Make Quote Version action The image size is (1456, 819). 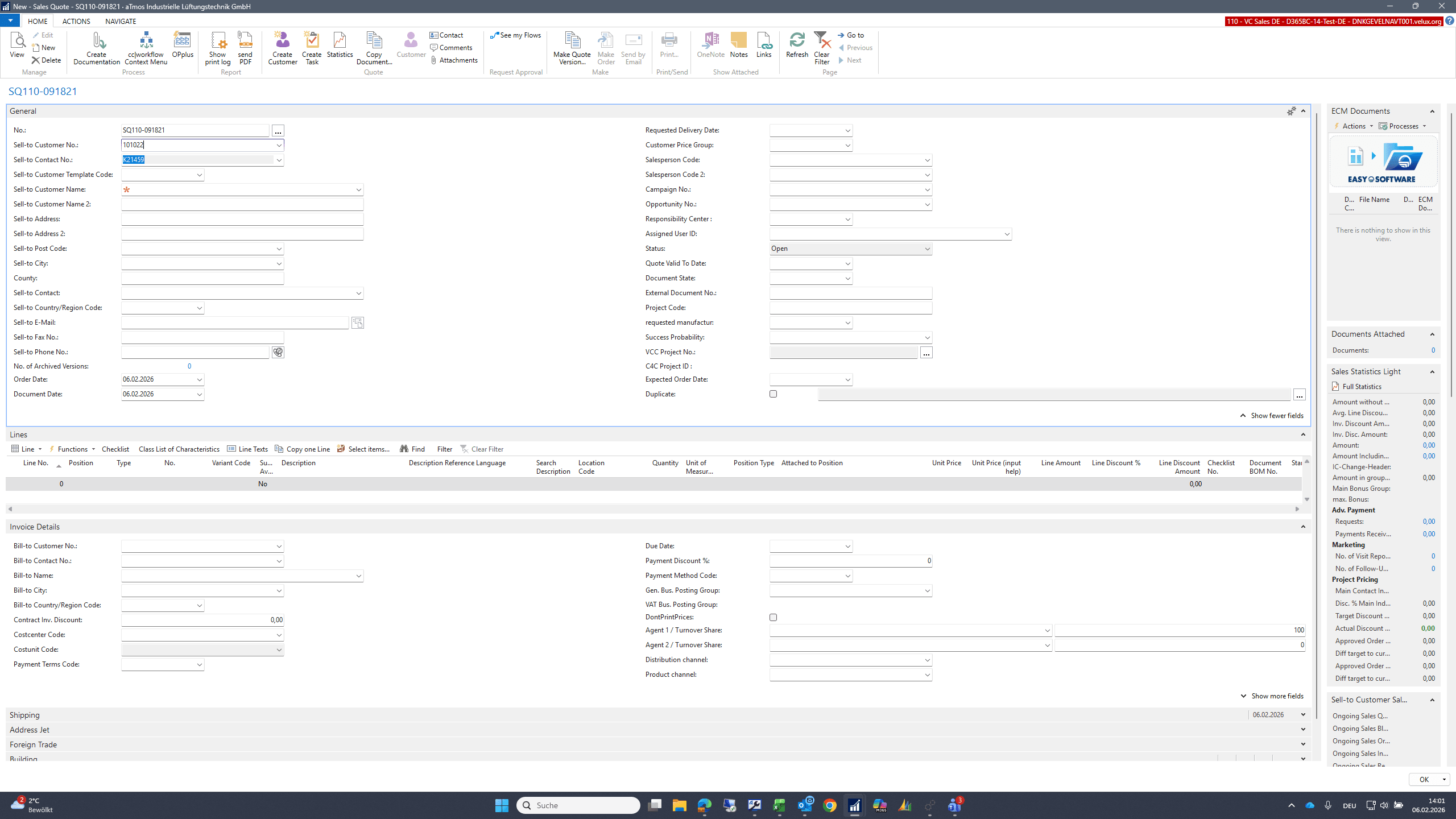pos(572,48)
